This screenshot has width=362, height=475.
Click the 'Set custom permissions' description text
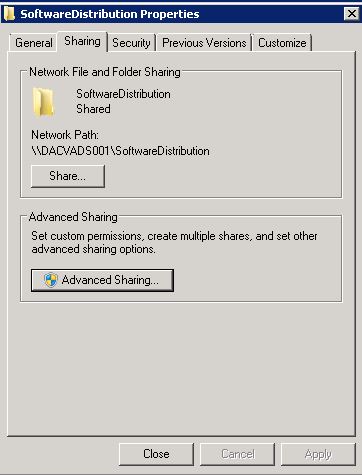point(174,243)
